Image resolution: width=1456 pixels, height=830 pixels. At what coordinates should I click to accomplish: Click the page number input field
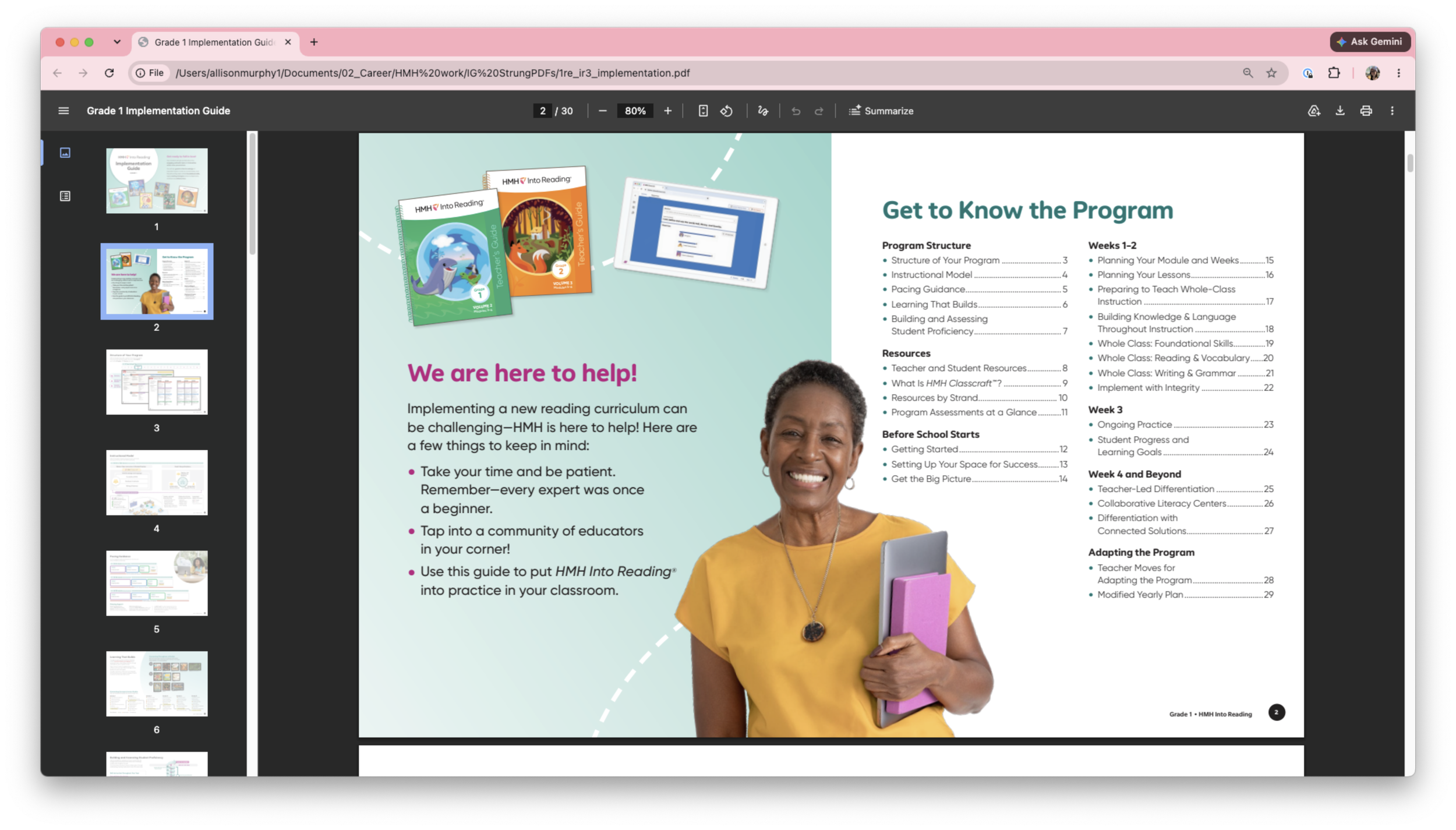(x=542, y=111)
